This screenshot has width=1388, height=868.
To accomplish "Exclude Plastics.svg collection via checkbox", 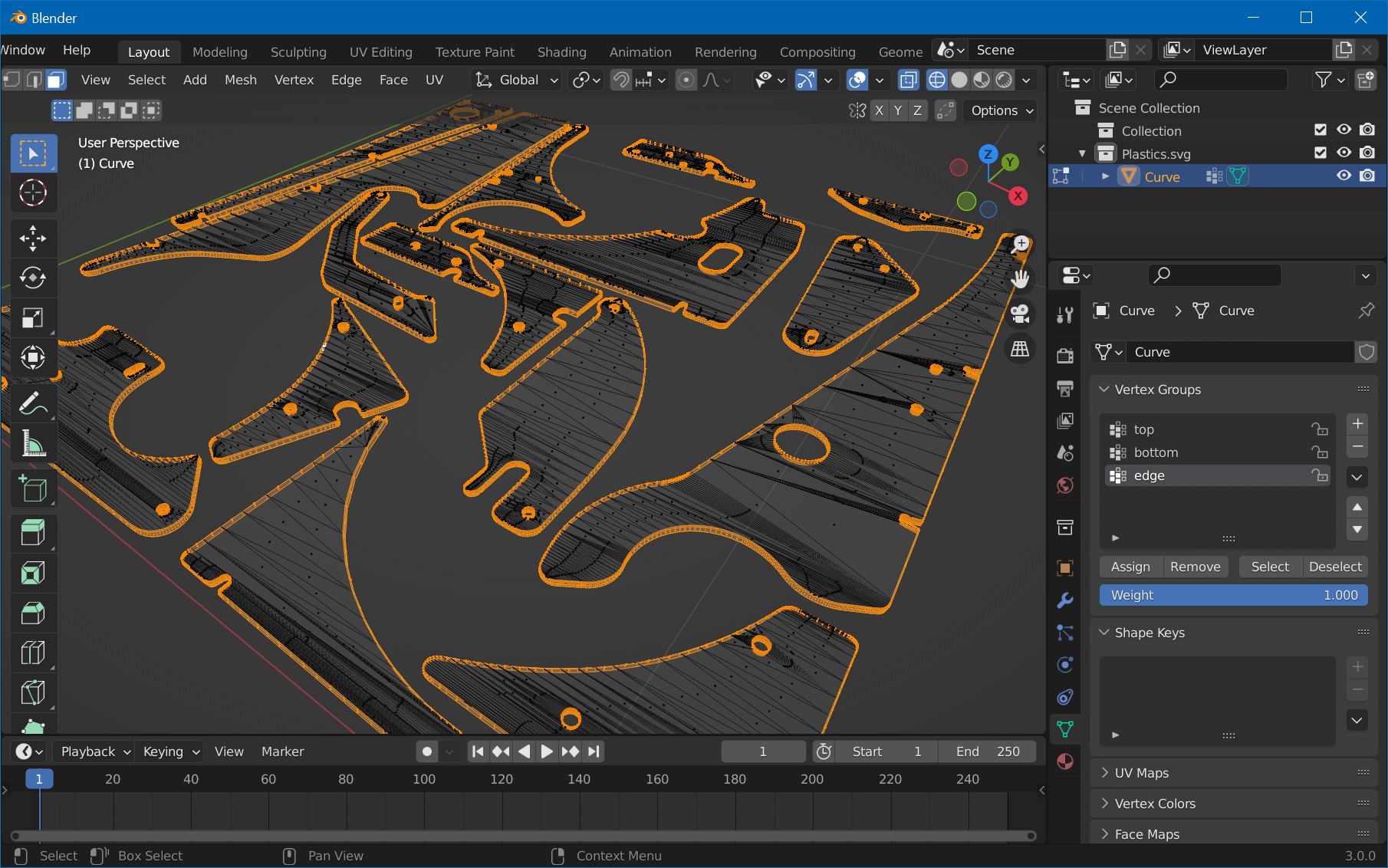I will tap(1321, 153).
